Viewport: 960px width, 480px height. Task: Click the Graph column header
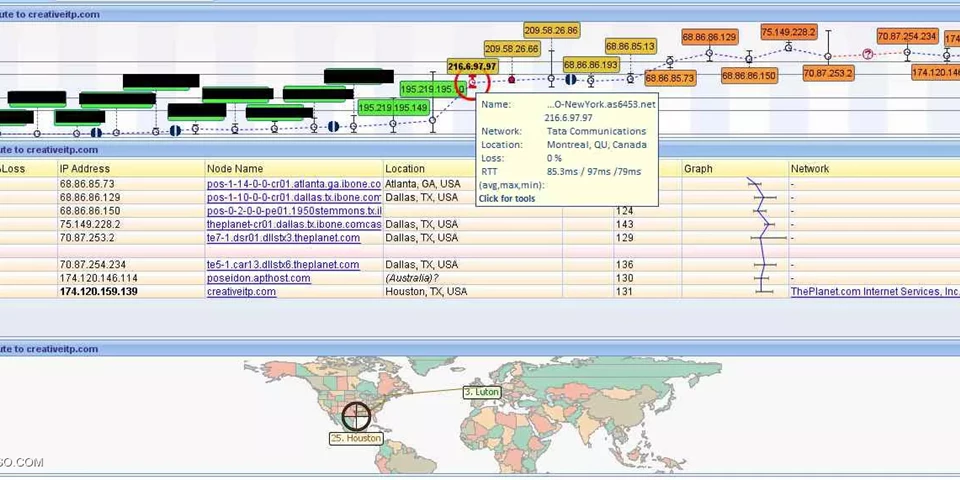tap(698, 169)
